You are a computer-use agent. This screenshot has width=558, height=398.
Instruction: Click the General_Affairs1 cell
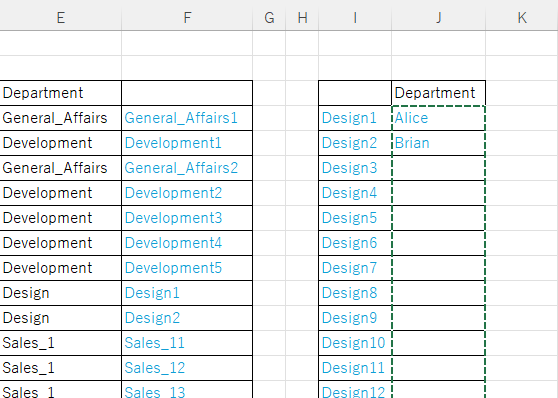187,118
